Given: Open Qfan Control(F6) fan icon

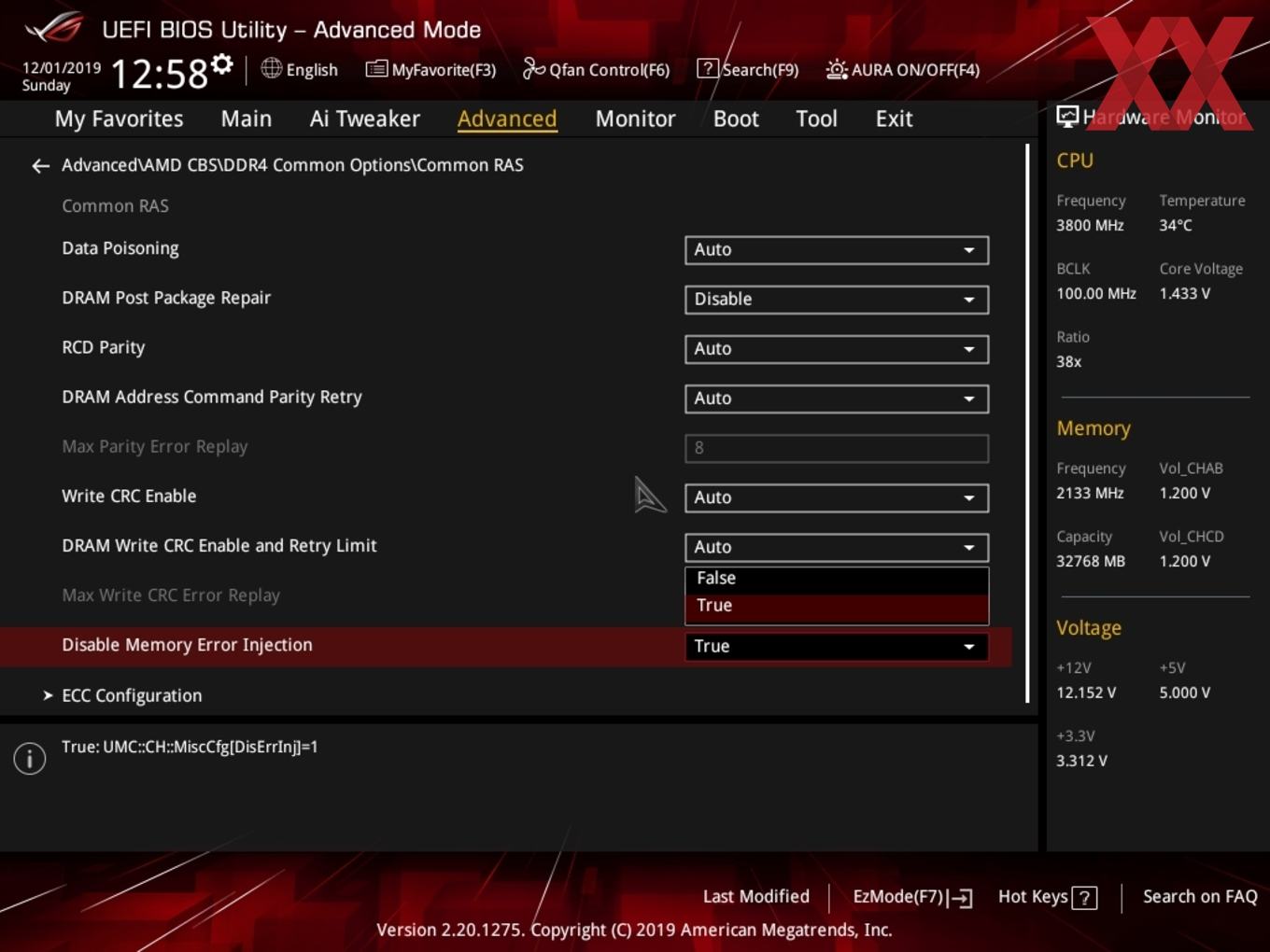Looking at the screenshot, I should coord(533,68).
